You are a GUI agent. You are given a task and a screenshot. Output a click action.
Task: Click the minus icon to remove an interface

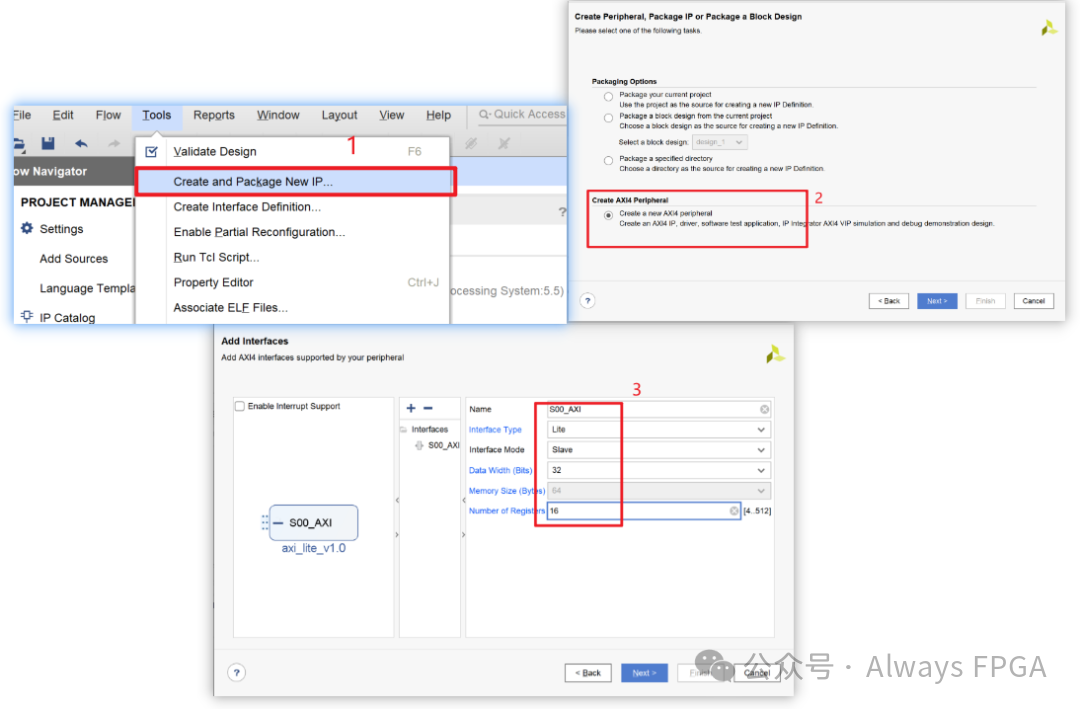click(428, 408)
